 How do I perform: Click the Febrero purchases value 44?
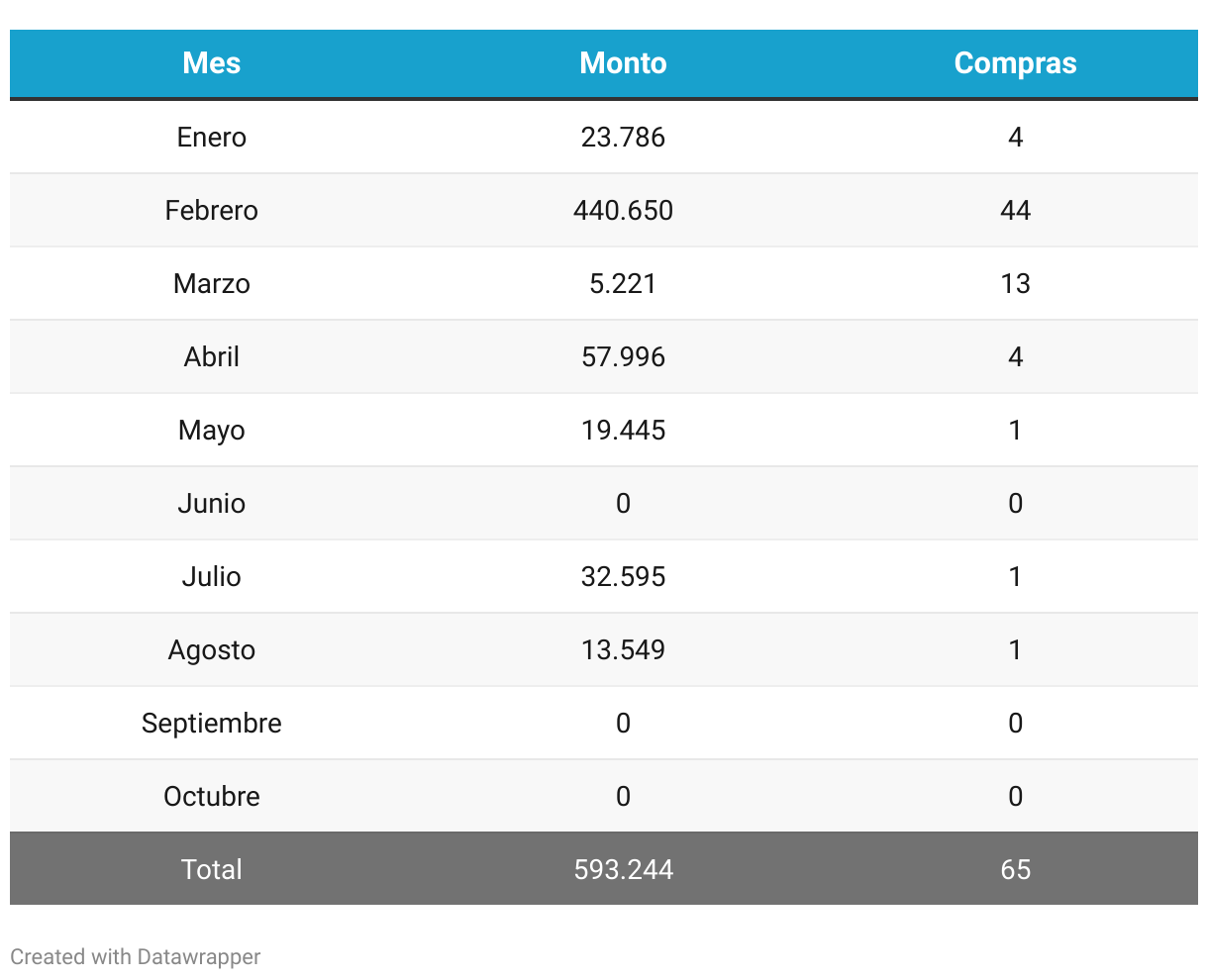(x=1015, y=210)
